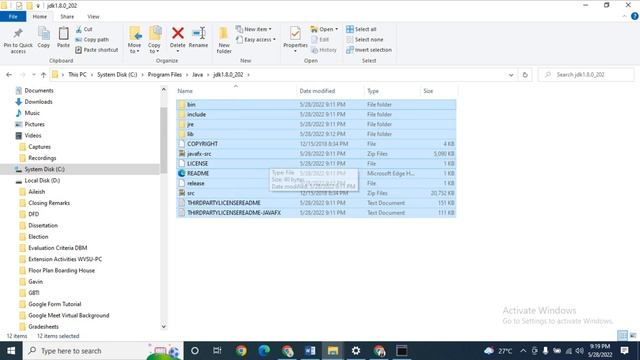The image size is (640, 360).
Task: Select the README file
Action: tap(316, 173)
